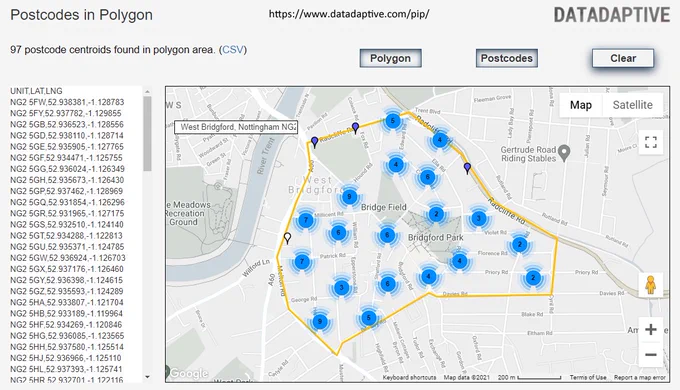680x390 pixels.
Task: Click the blue pin marker near A60 on Radcliffe Rd
Action: tap(315, 142)
